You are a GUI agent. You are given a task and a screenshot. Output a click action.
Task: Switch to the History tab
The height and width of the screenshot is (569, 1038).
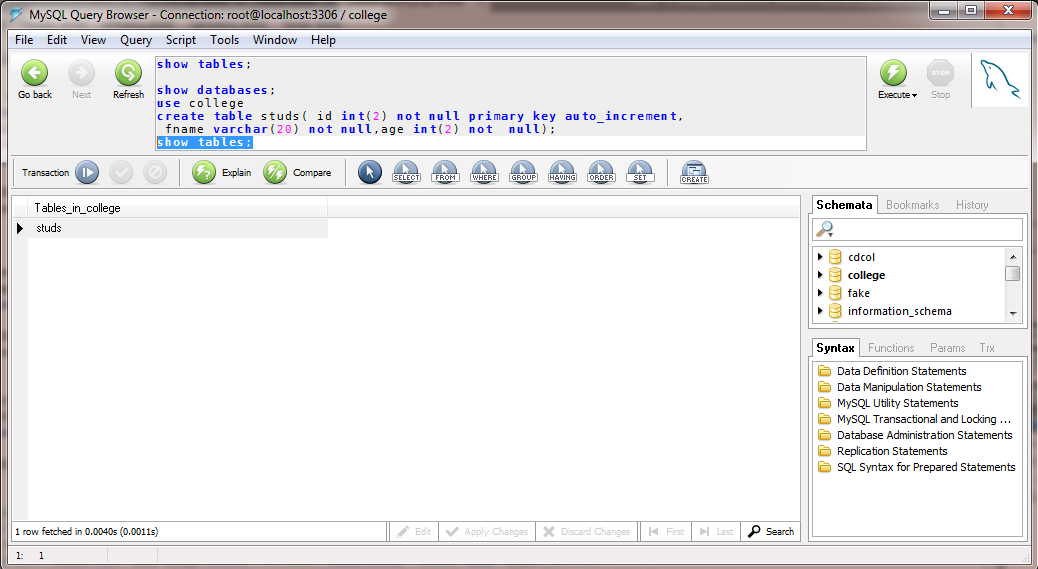(x=972, y=205)
